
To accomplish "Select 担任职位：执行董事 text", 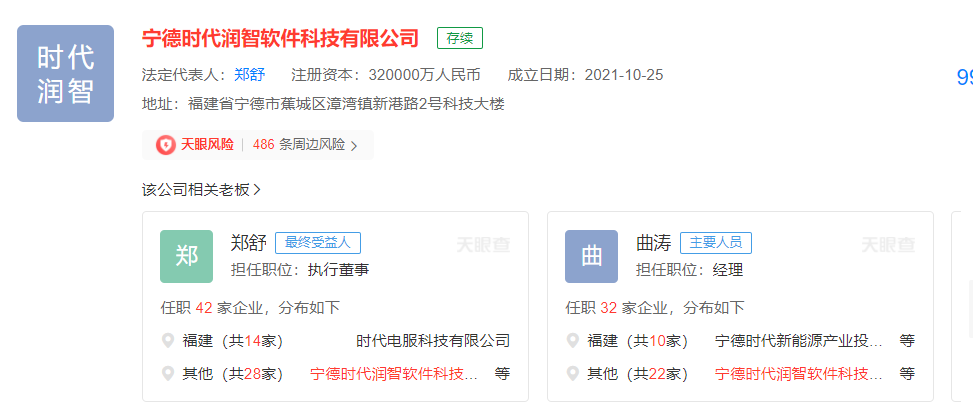I will coord(300,270).
